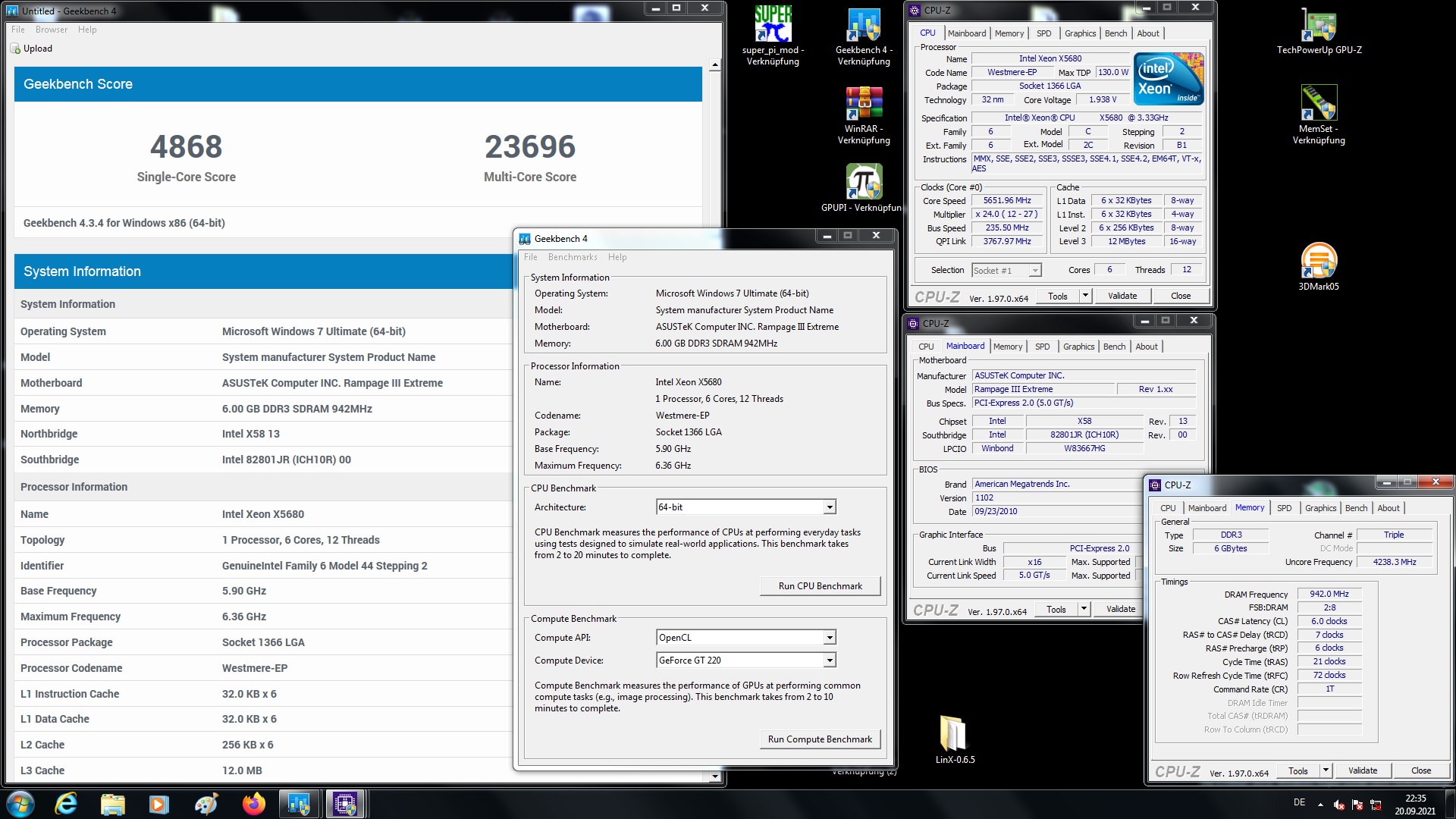Viewport: 1456px width, 819px height.
Task: Open GPUPI desktop shortcut
Action: click(864, 188)
